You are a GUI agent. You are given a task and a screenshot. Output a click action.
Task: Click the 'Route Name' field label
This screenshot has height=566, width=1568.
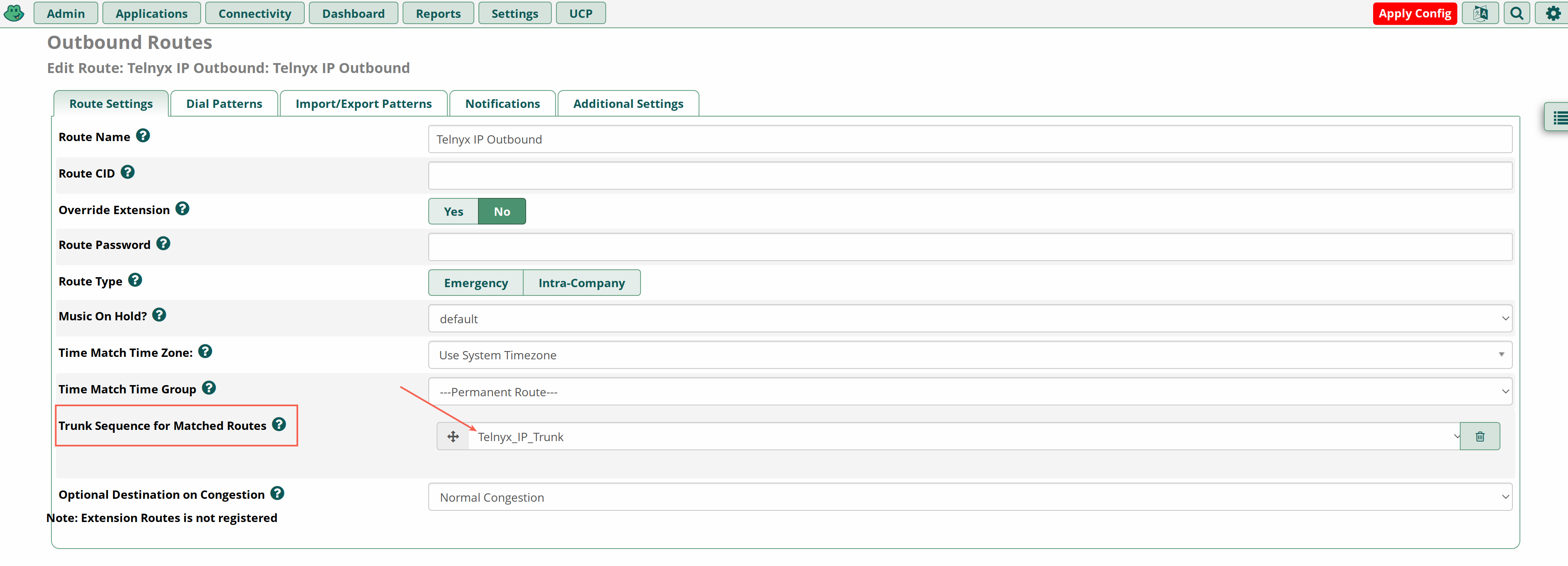click(x=95, y=137)
